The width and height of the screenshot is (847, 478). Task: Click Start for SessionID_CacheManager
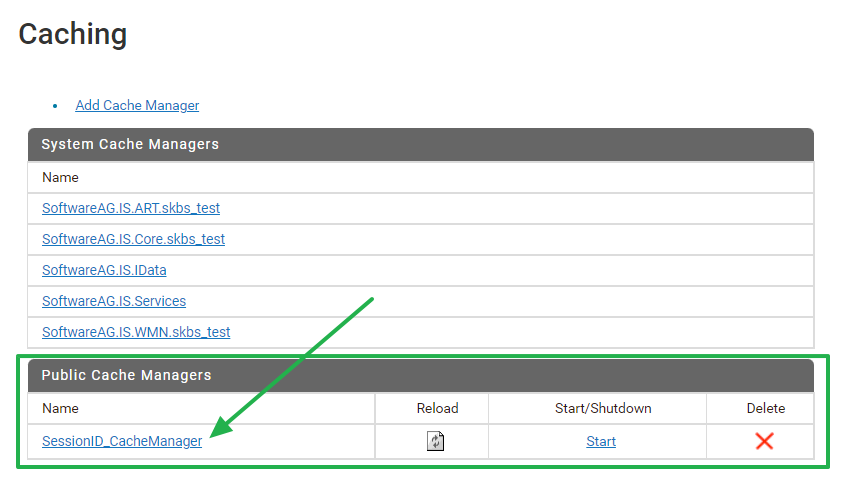[x=601, y=441]
